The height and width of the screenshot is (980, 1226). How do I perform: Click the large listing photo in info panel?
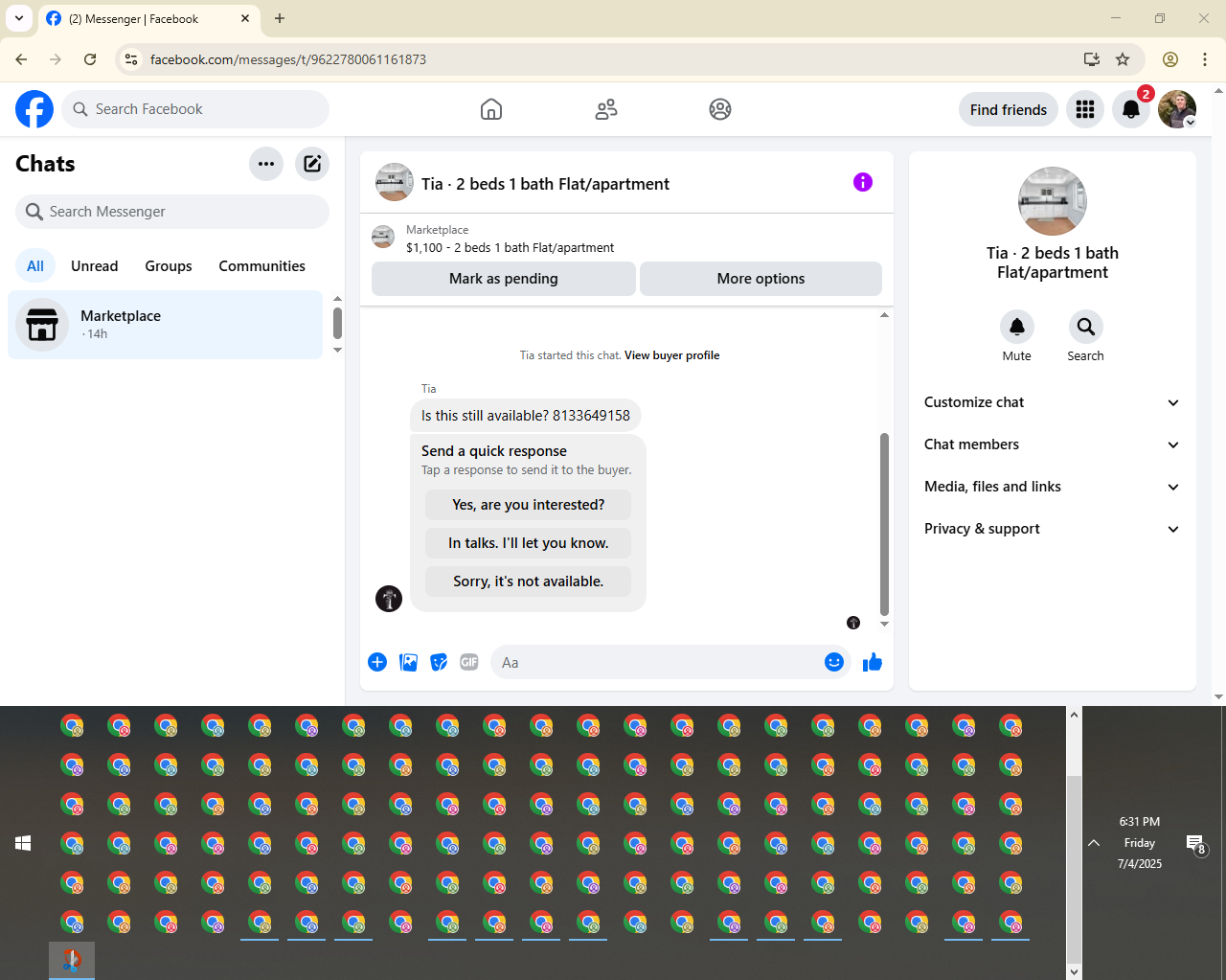[1053, 201]
